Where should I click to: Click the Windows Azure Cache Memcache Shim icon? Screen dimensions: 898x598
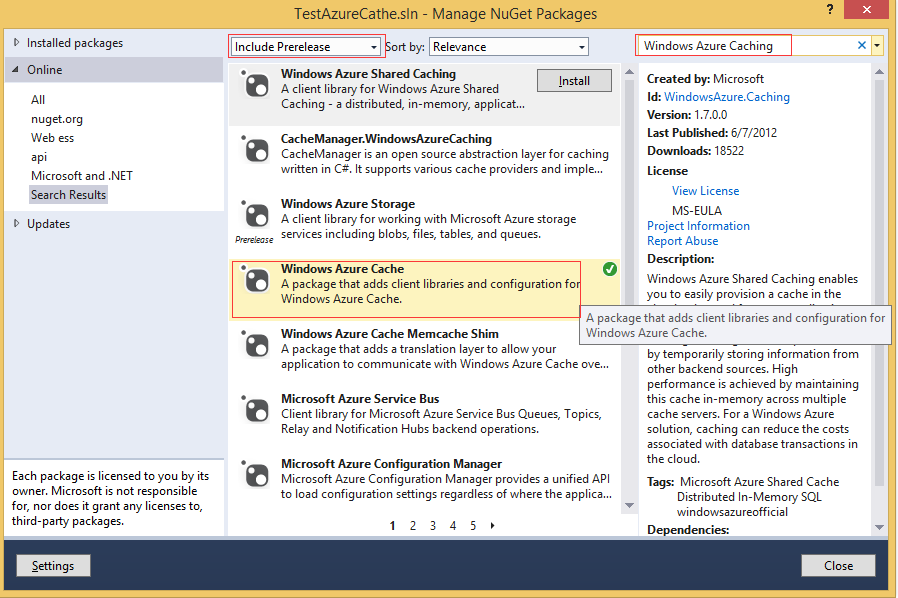point(255,345)
